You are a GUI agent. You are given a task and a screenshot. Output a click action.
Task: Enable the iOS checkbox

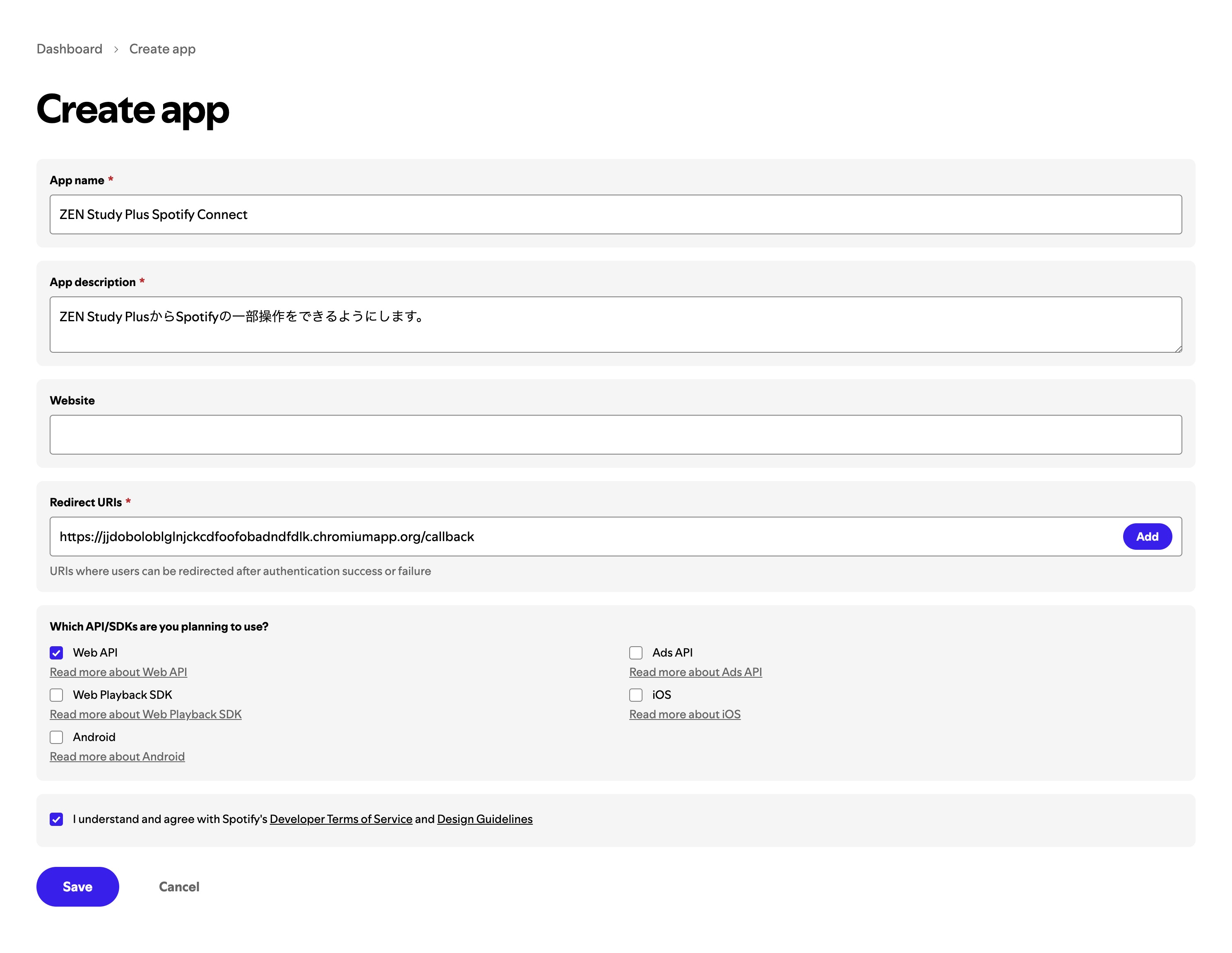(635, 695)
